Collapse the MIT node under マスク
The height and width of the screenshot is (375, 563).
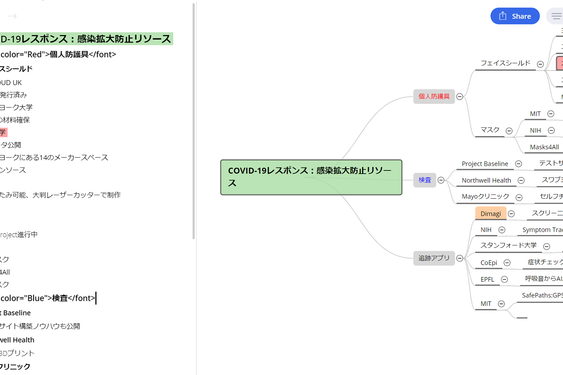(x=551, y=114)
